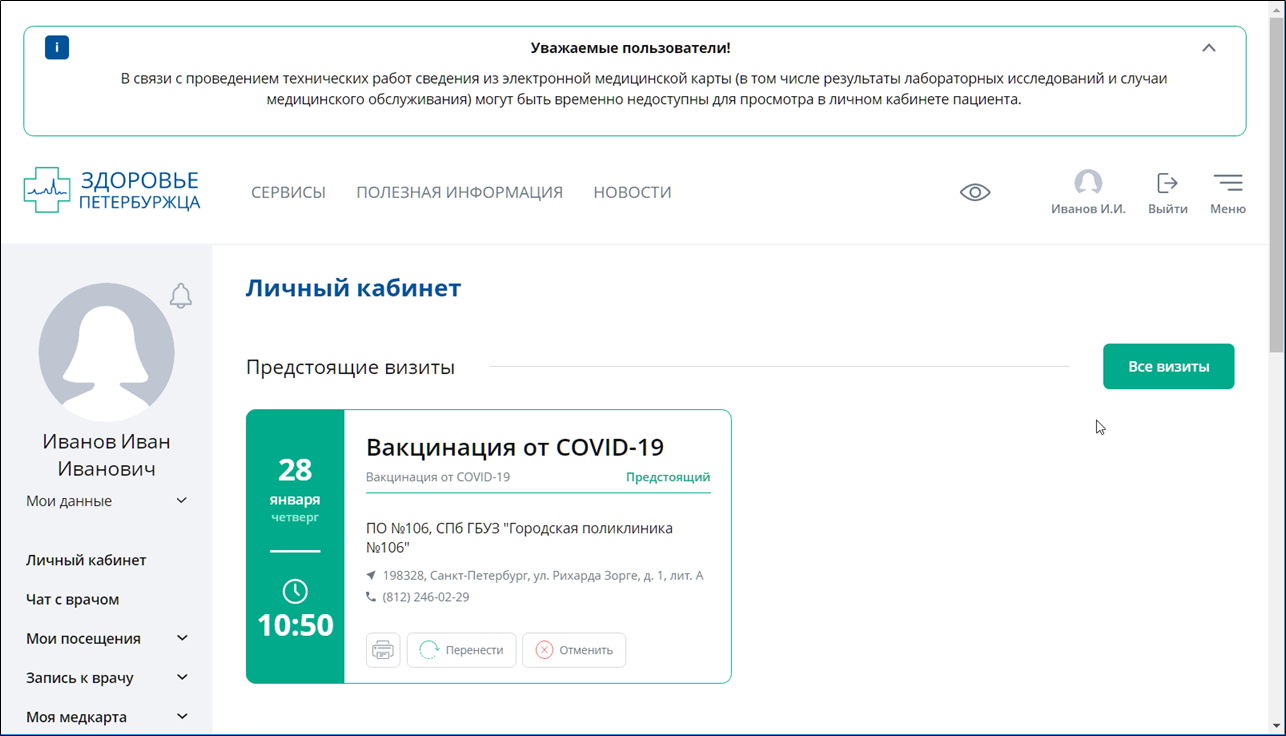The width and height of the screenshot is (1286, 736).
Task: Open the ПОЛЕЗНАЯ ИНФОРМАЦИЯ menu
Action: point(460,192)
